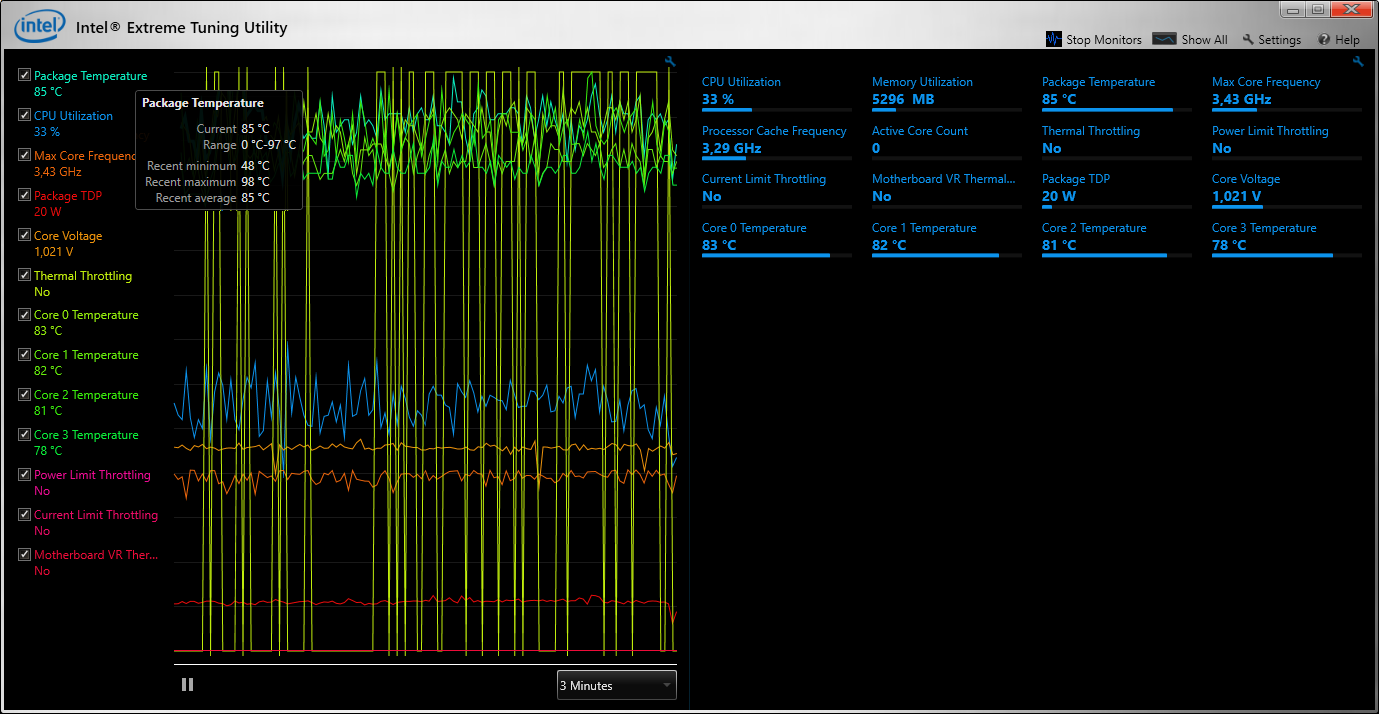
Task: Pause the monitoring graph
Action: point(187,685)
